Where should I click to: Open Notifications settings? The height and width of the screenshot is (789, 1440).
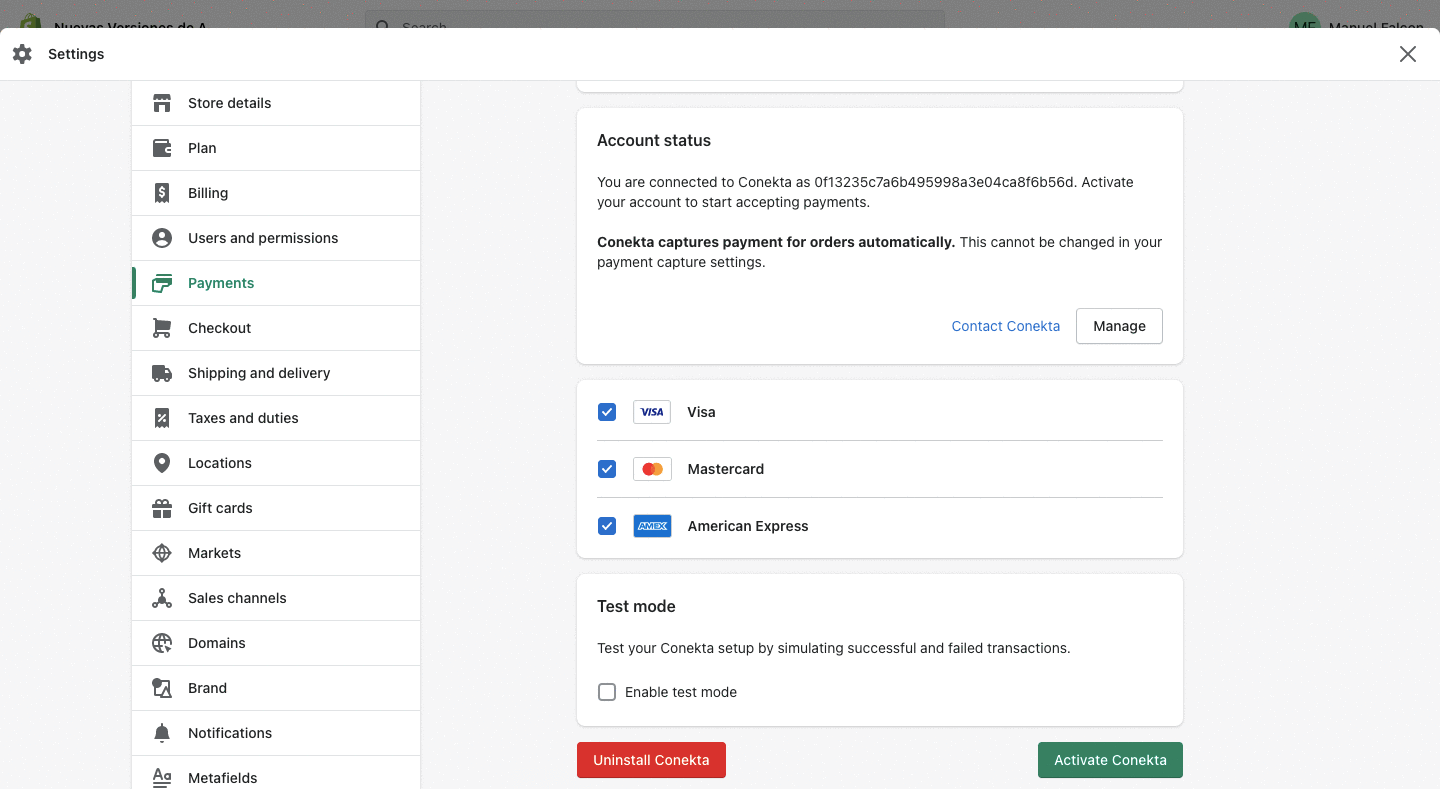point(276,733)
